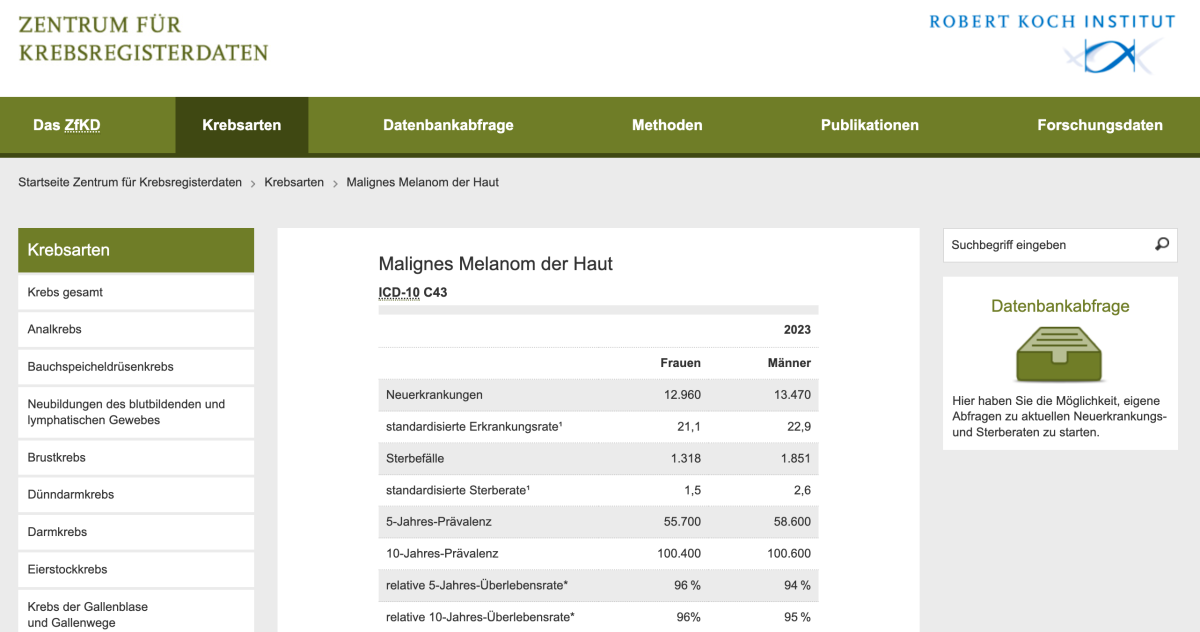The width and height of the screenshot is (1200, 632).
Task: Click the 2023 year header
Action: coord(797,330)
